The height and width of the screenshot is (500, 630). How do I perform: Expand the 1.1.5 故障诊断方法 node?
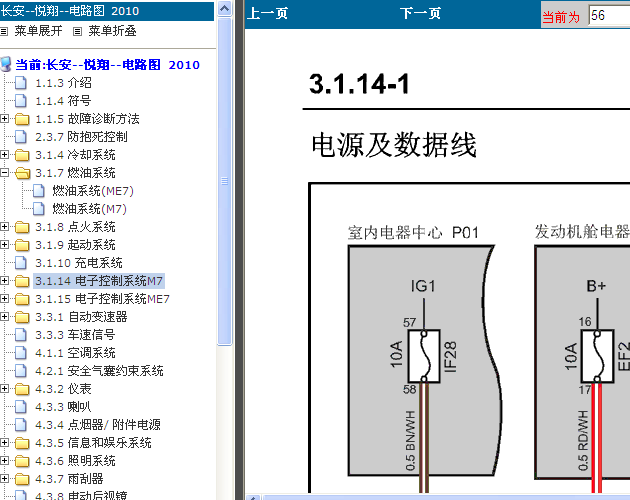click(4, 119)
